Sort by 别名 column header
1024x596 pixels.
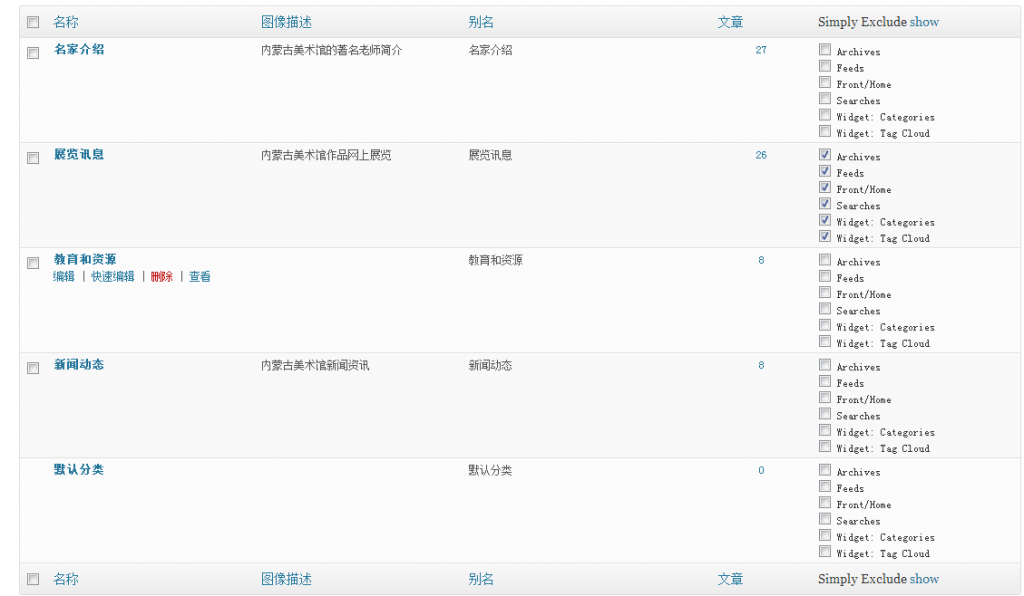tap(481, 22)
